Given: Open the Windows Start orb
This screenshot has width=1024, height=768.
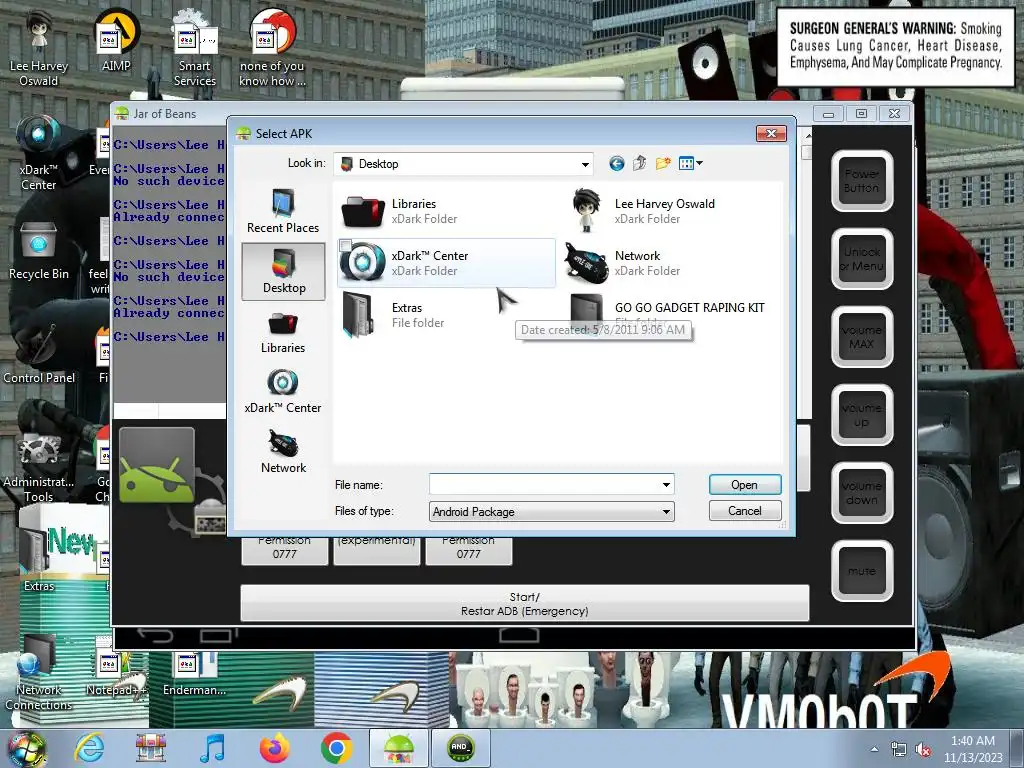Looking at the screenshot, I should pyautogui.click(x=26, y=748).
